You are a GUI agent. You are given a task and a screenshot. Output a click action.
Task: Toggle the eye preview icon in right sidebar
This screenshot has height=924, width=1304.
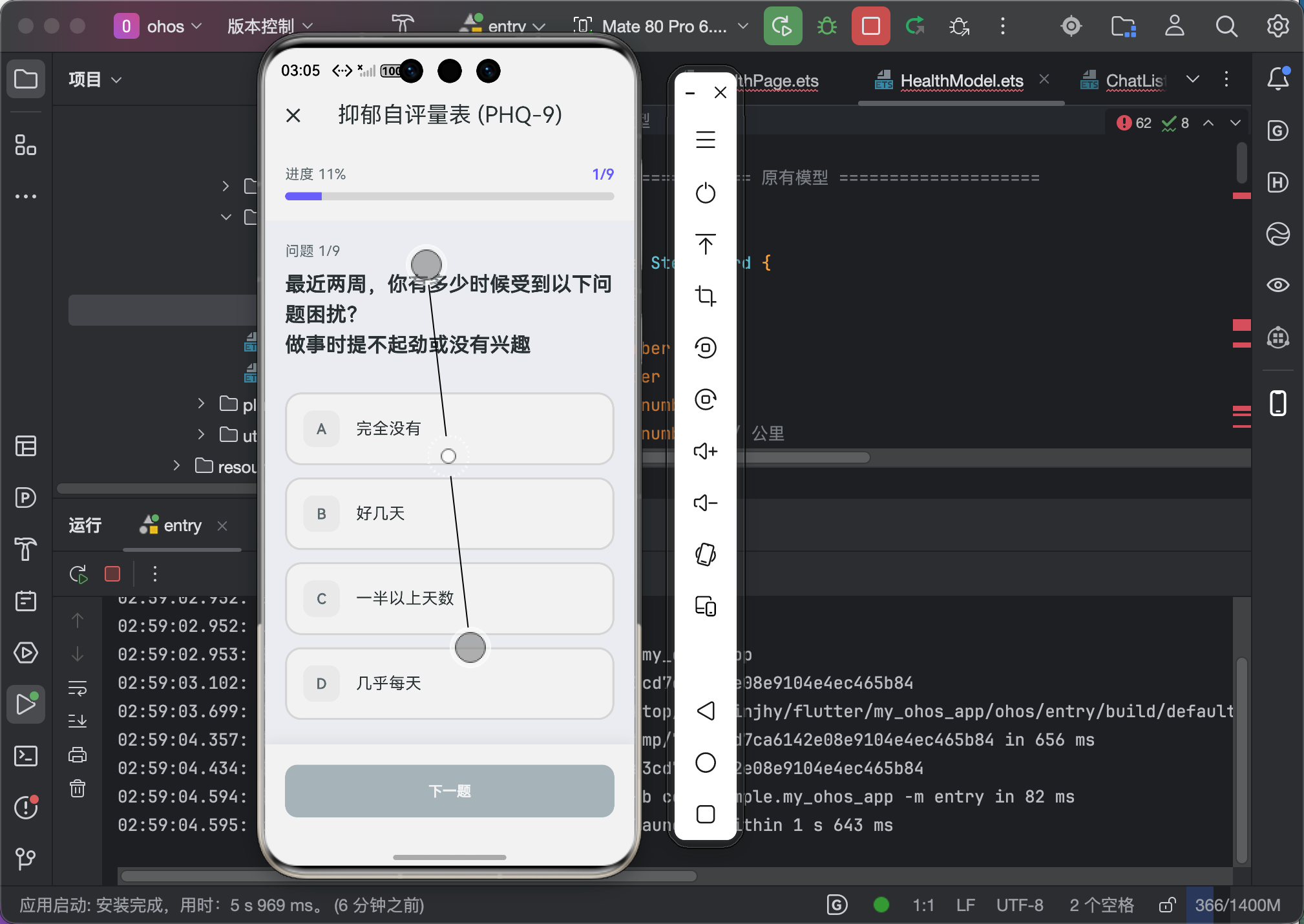(1278, 285)
